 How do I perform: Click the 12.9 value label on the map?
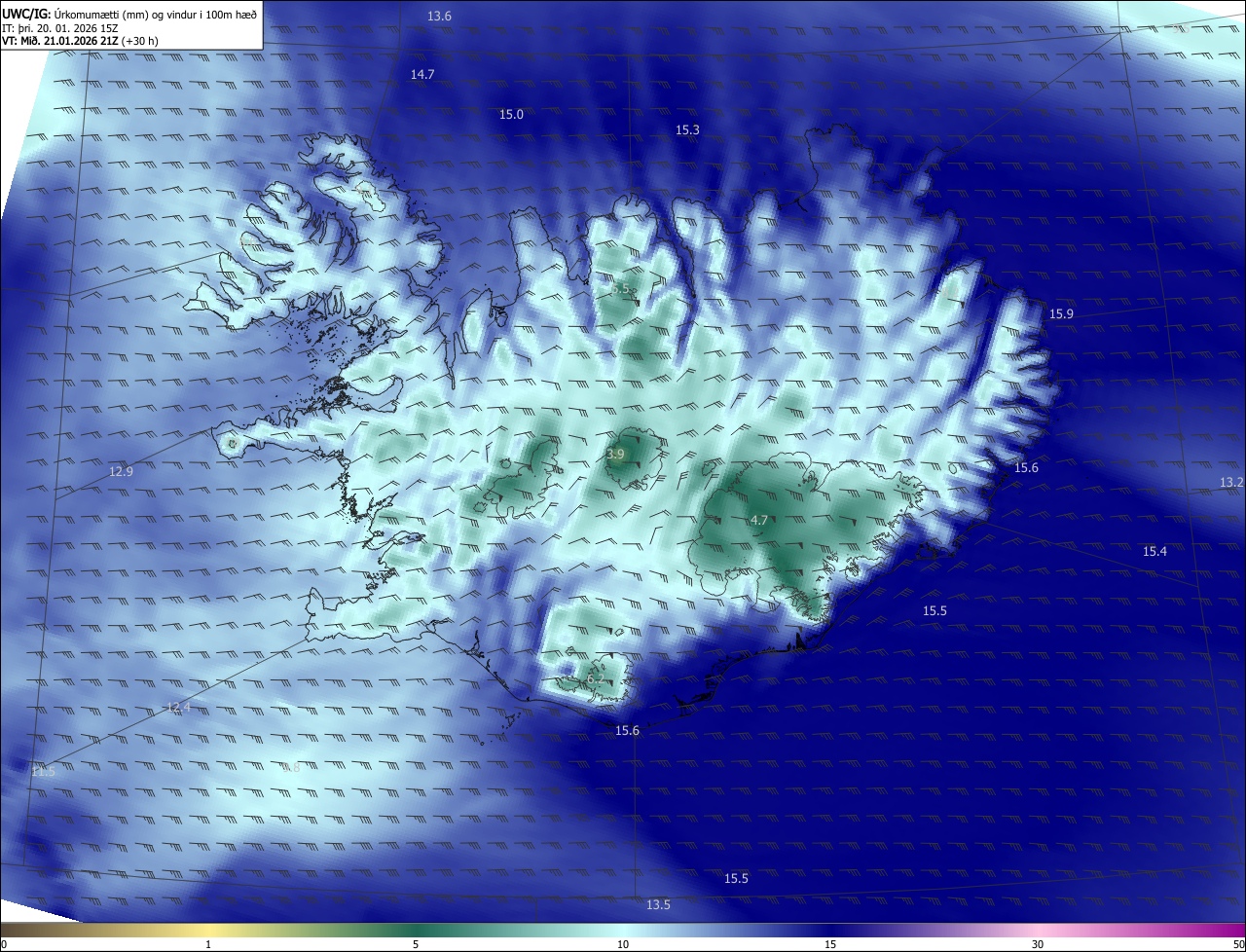click(x=121, y=472)
